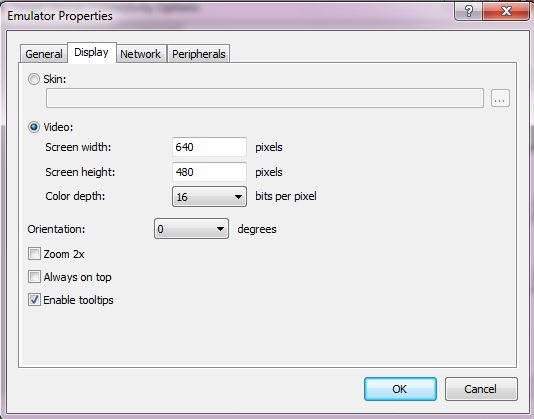Click the Emulator Properties title bar
The image size is (534, 419).
coord(228,15)
